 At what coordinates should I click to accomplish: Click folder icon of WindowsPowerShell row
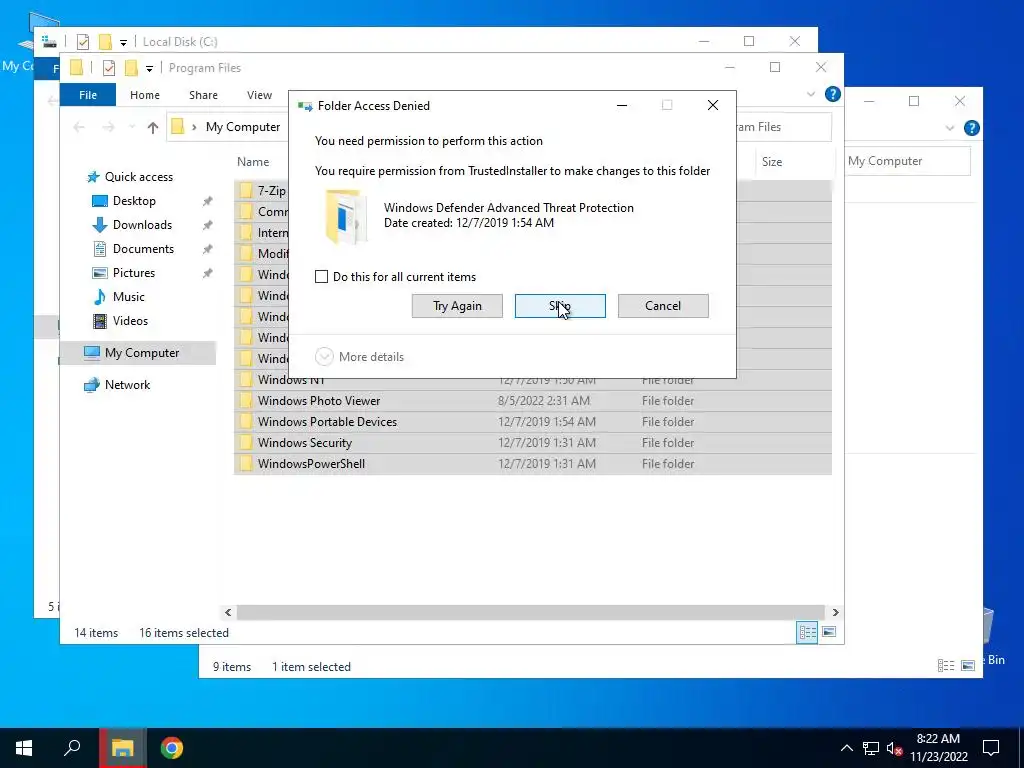246,464
